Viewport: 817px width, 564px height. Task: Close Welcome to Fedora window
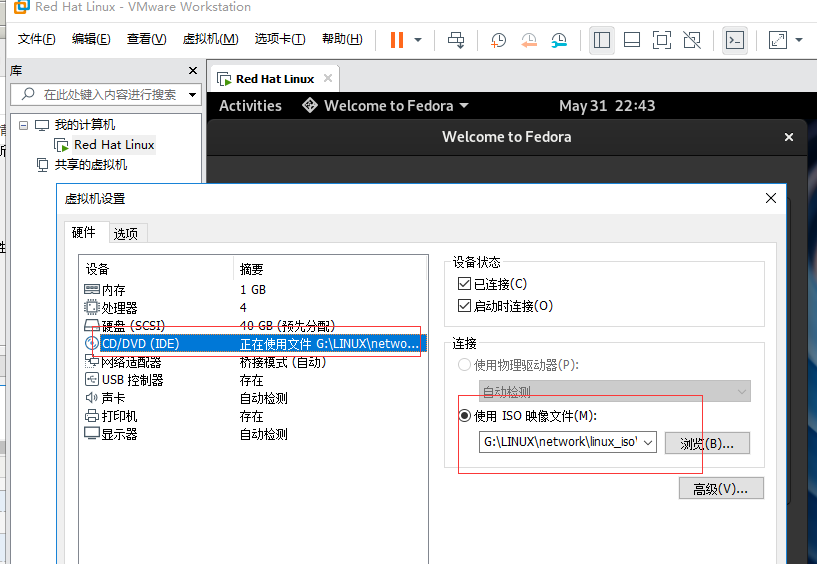pos(789,137)
